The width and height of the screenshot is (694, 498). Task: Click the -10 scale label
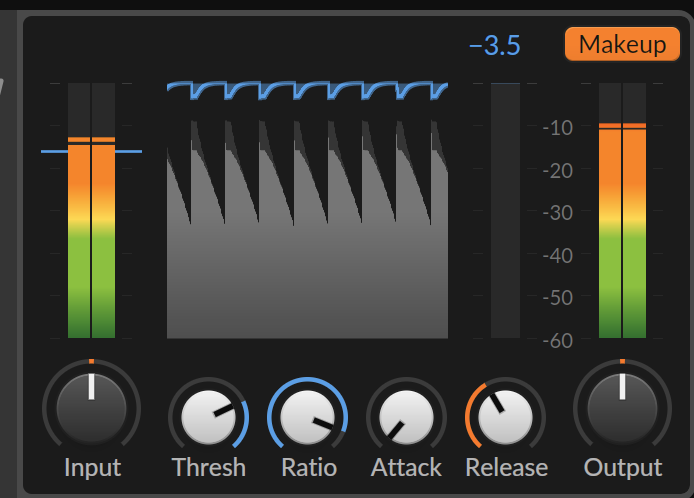click(x=558, y=128)
